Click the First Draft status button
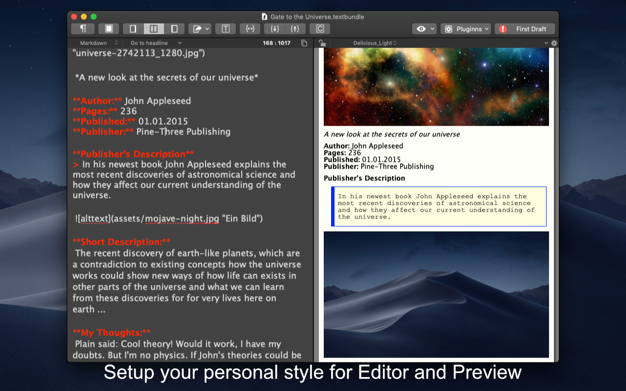The height and width of the screenshot is (391, 626). point(525,29)
